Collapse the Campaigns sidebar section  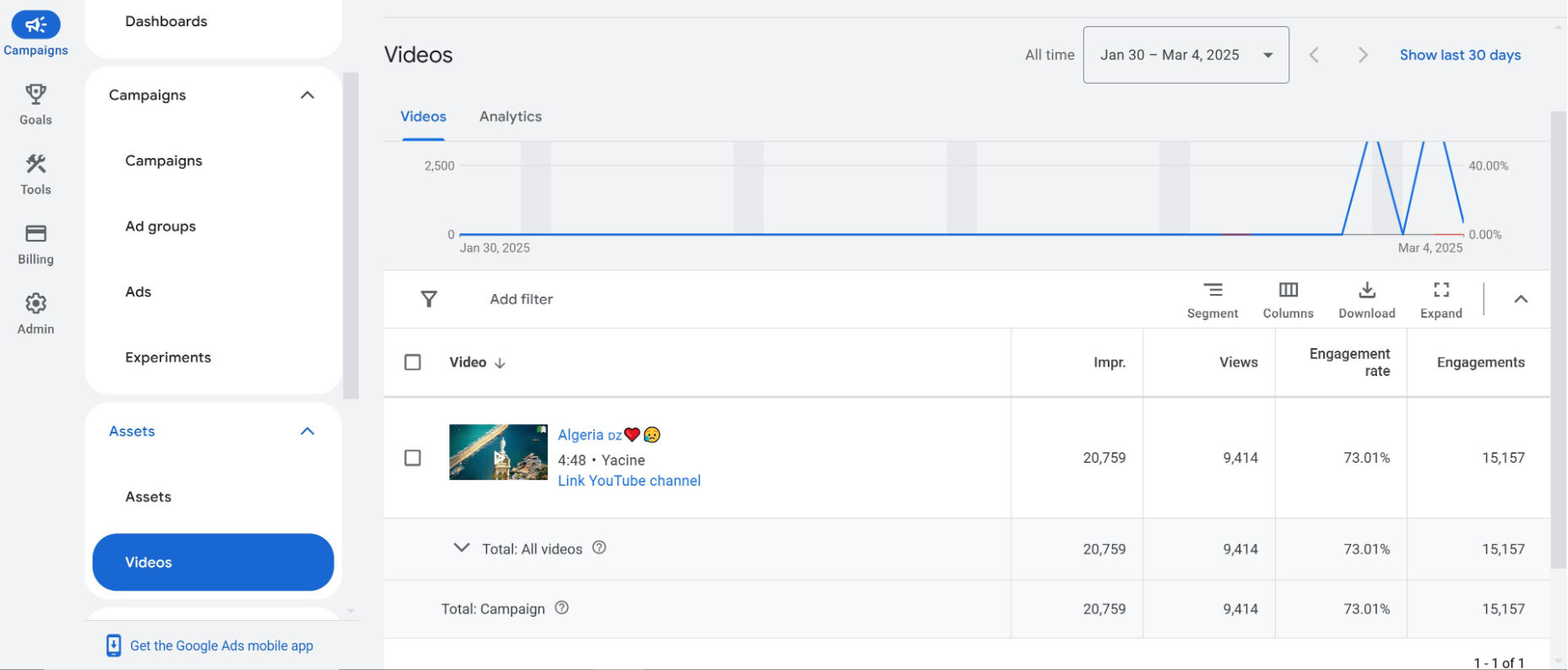pyautogui.click(x=307, y=95)
